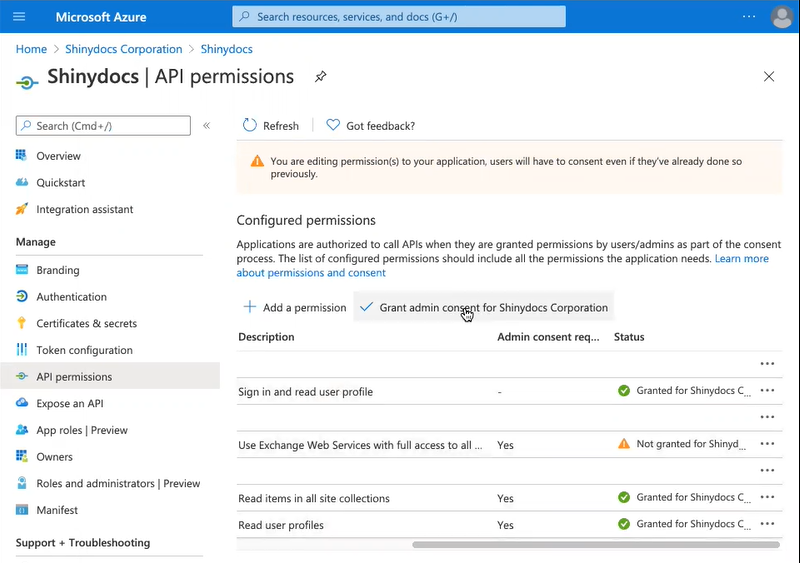800x563 pixels.
Task: Open Integration assistant
Action: click(x=84, y=210)
